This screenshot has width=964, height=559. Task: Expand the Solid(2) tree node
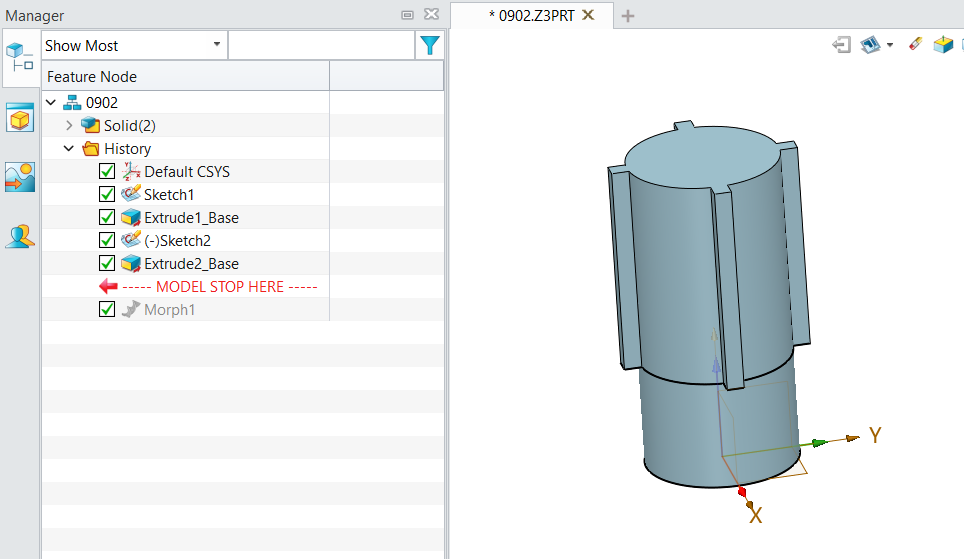pos(69,126)
